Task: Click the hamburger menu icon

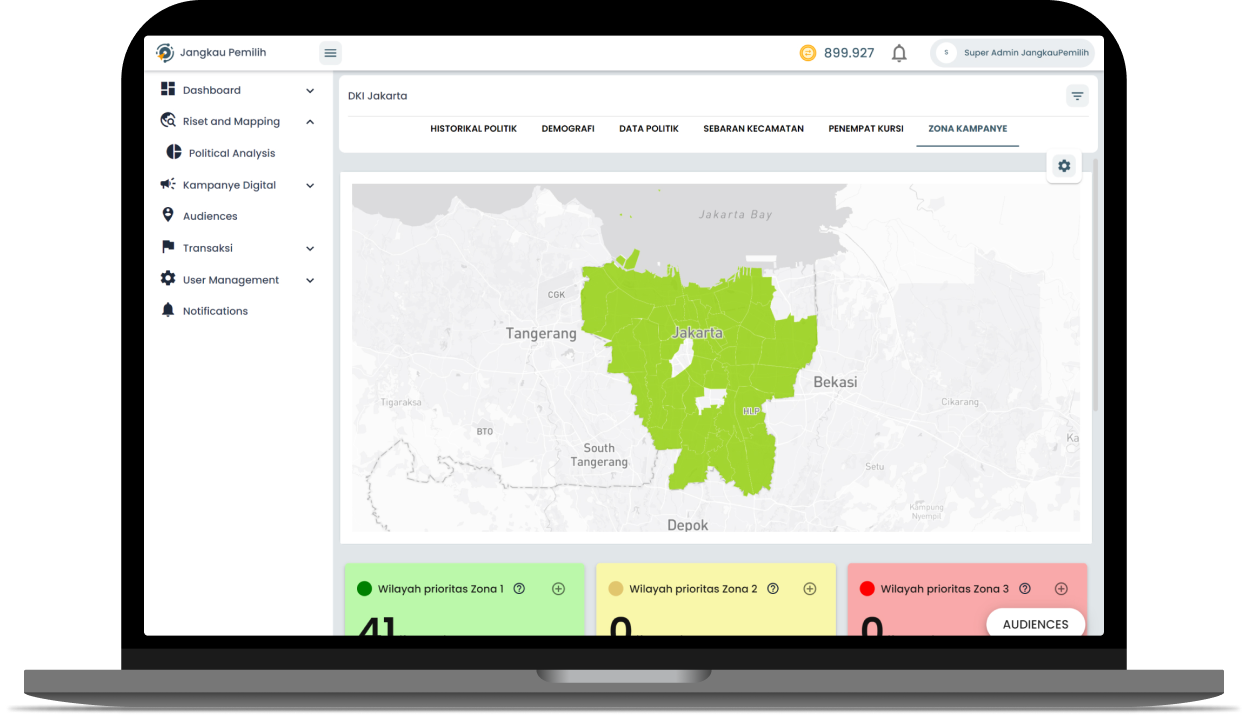Action: [330, 53]
